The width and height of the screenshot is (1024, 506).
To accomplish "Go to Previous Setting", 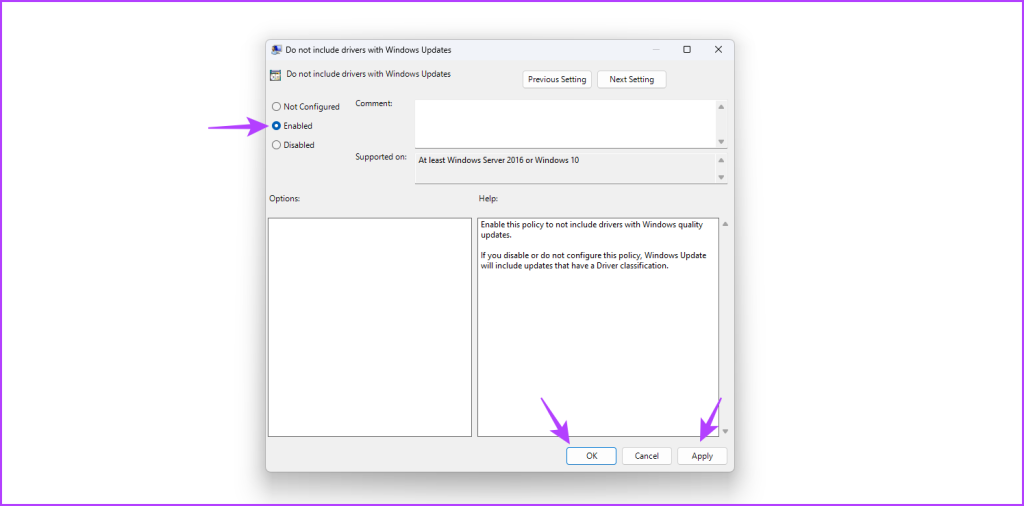I will [x=557, y=79].
